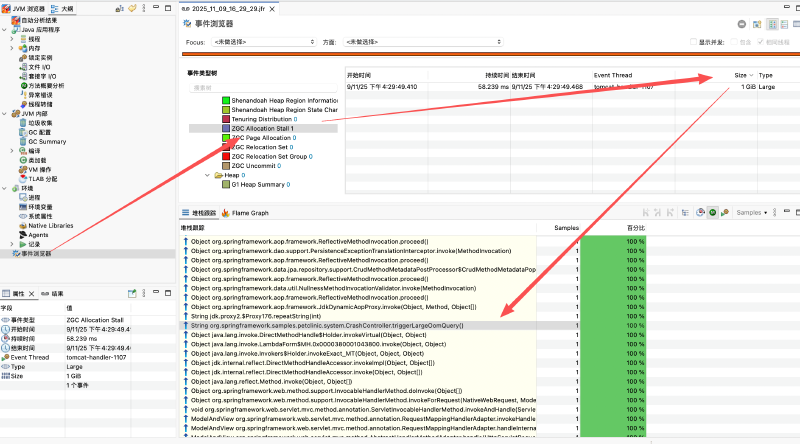Open the GC Summary page
The width and height of the screenshot is (800, 444).
click(45, 141)
